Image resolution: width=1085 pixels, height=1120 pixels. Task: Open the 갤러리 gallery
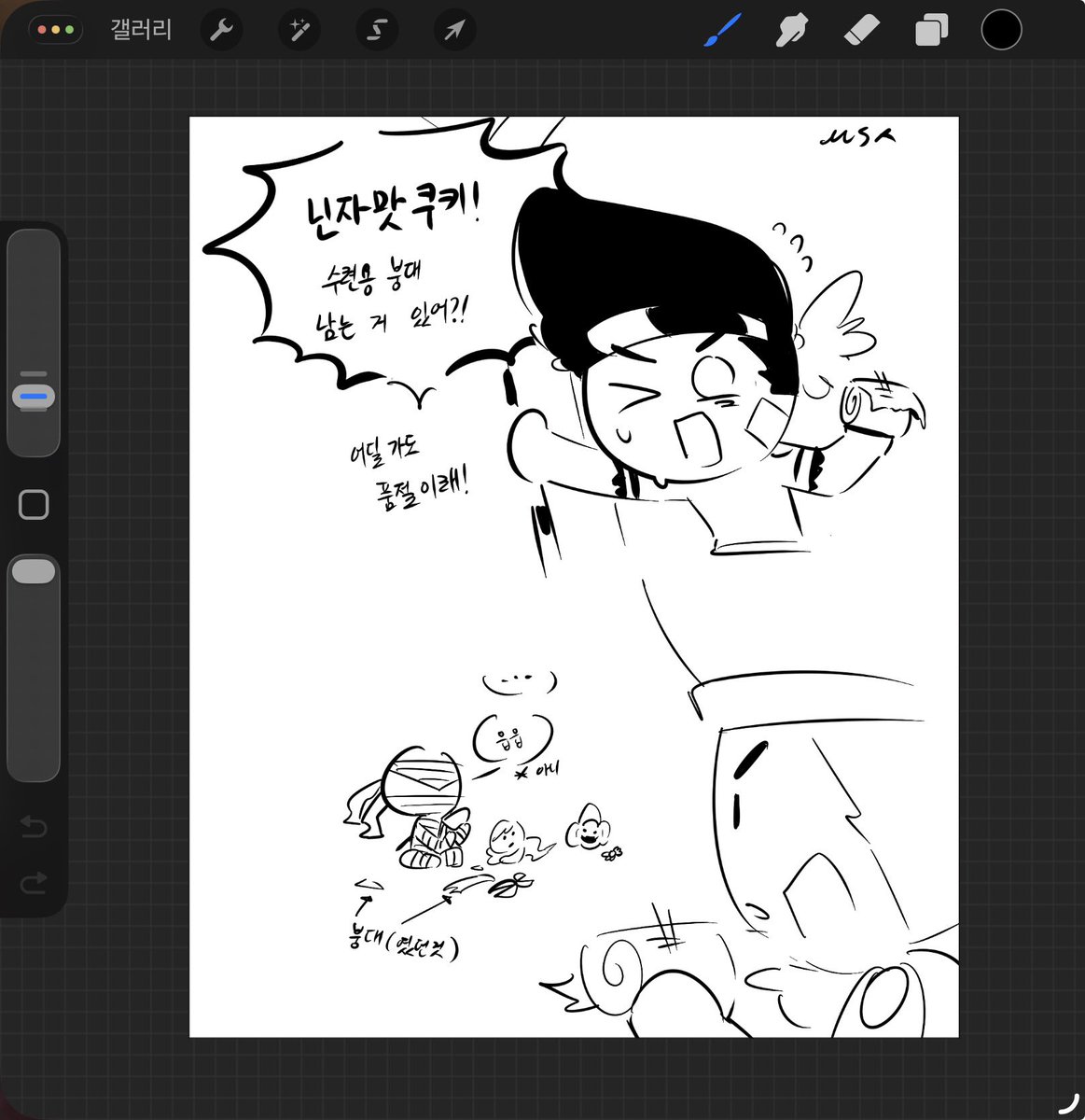141,30
